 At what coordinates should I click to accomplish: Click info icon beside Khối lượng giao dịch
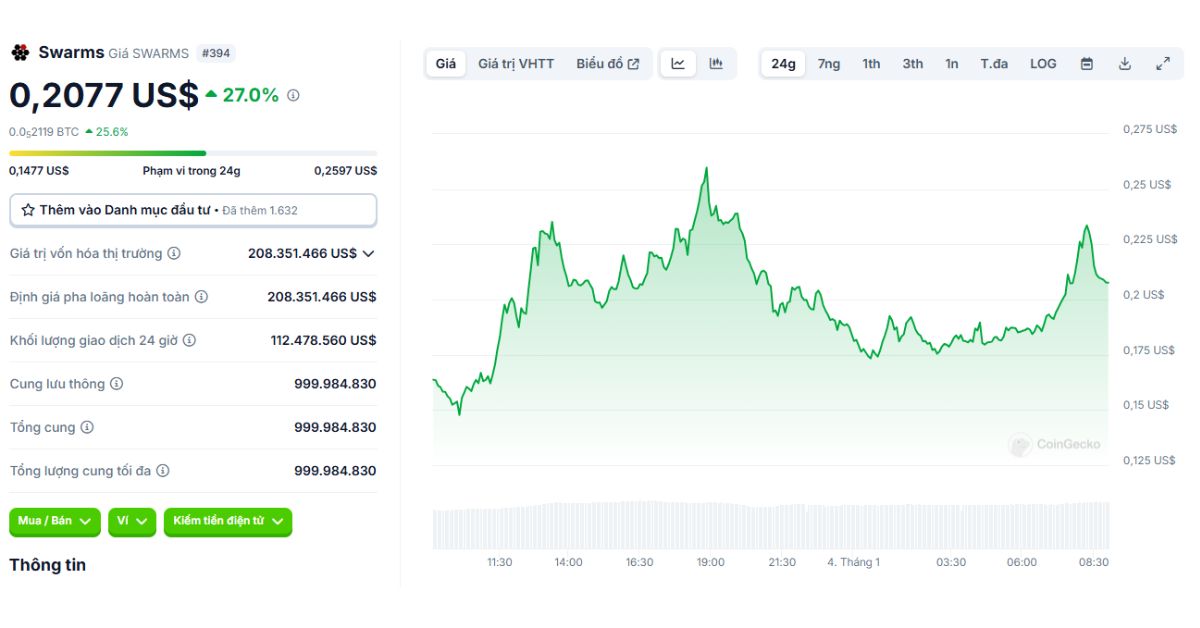click(189, 341)
